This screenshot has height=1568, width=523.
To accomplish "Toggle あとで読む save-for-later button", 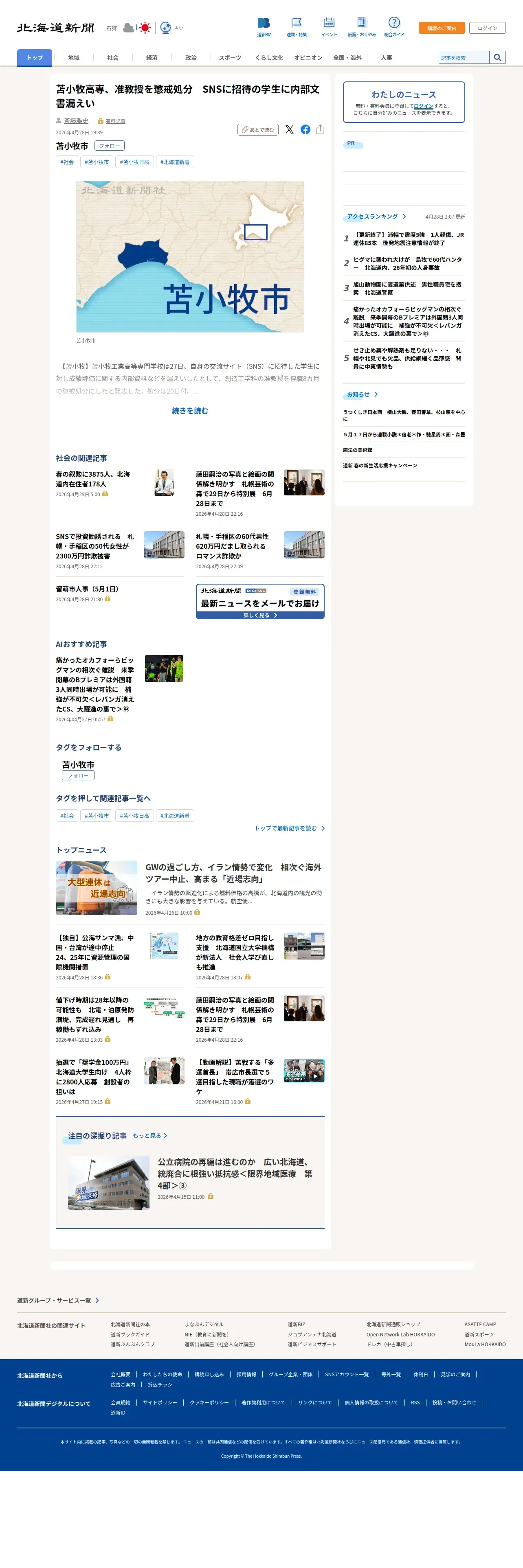I will click(x=258, y=130).
